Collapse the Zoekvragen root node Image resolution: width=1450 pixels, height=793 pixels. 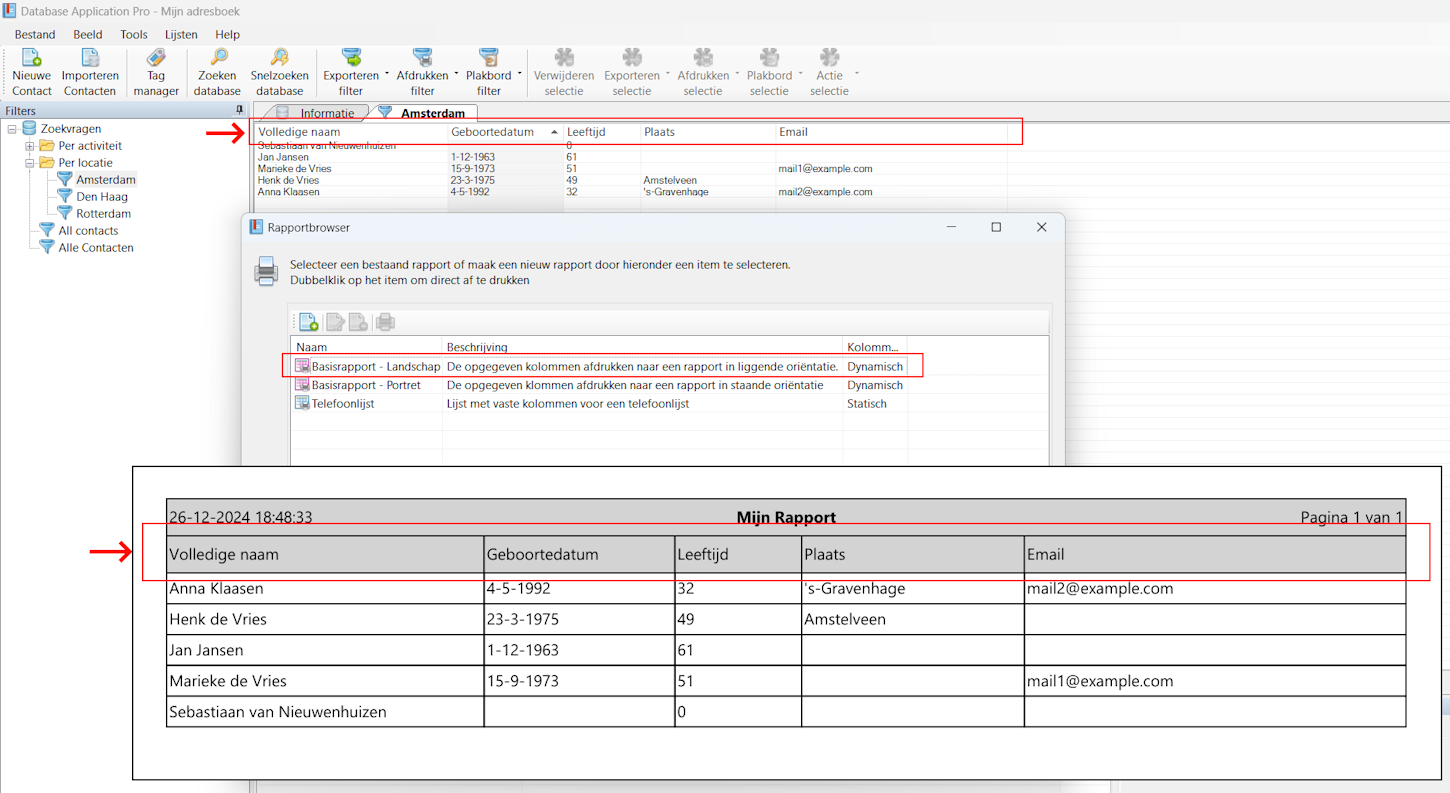pos(12,129)
